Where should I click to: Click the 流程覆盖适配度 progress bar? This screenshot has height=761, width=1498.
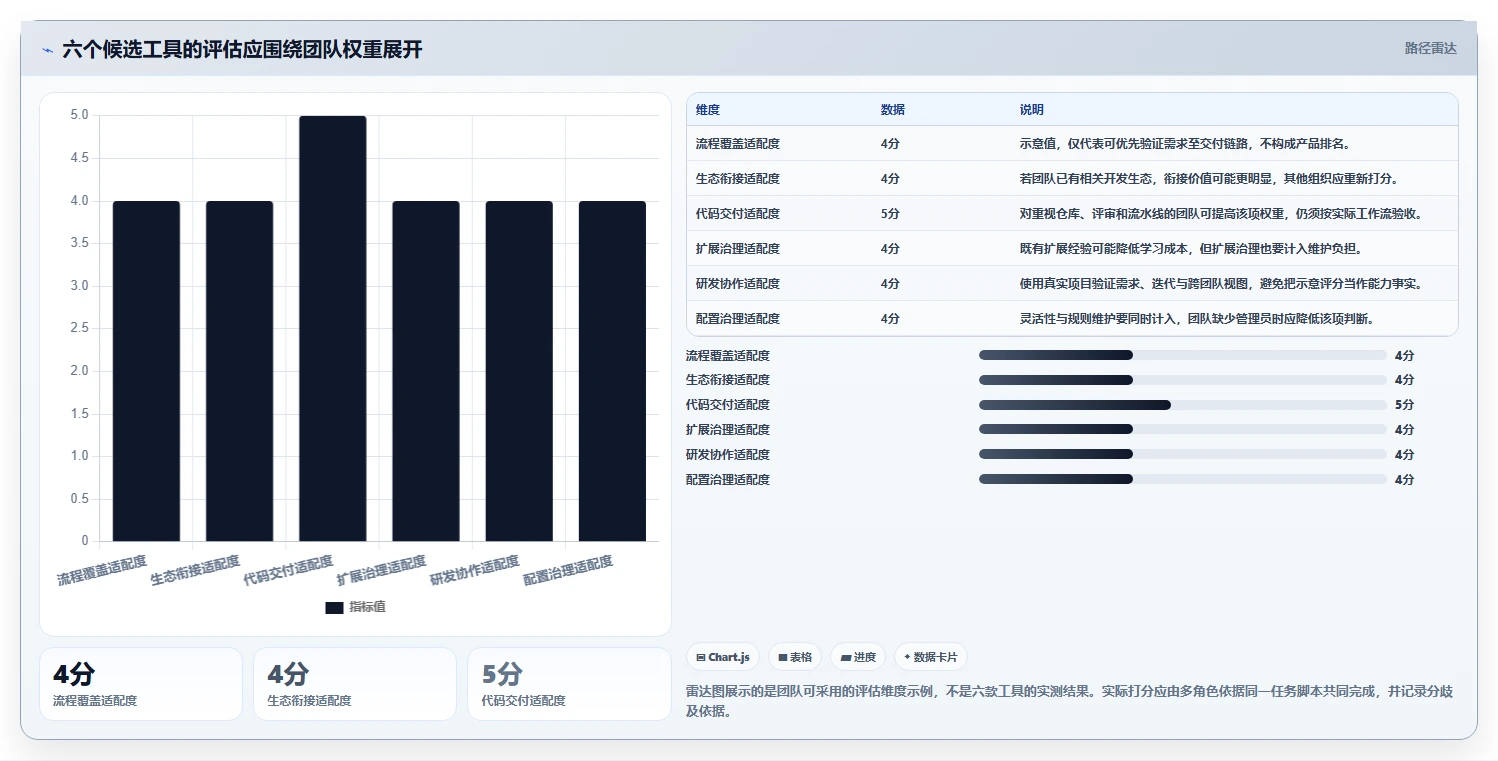pos(1183,355)
